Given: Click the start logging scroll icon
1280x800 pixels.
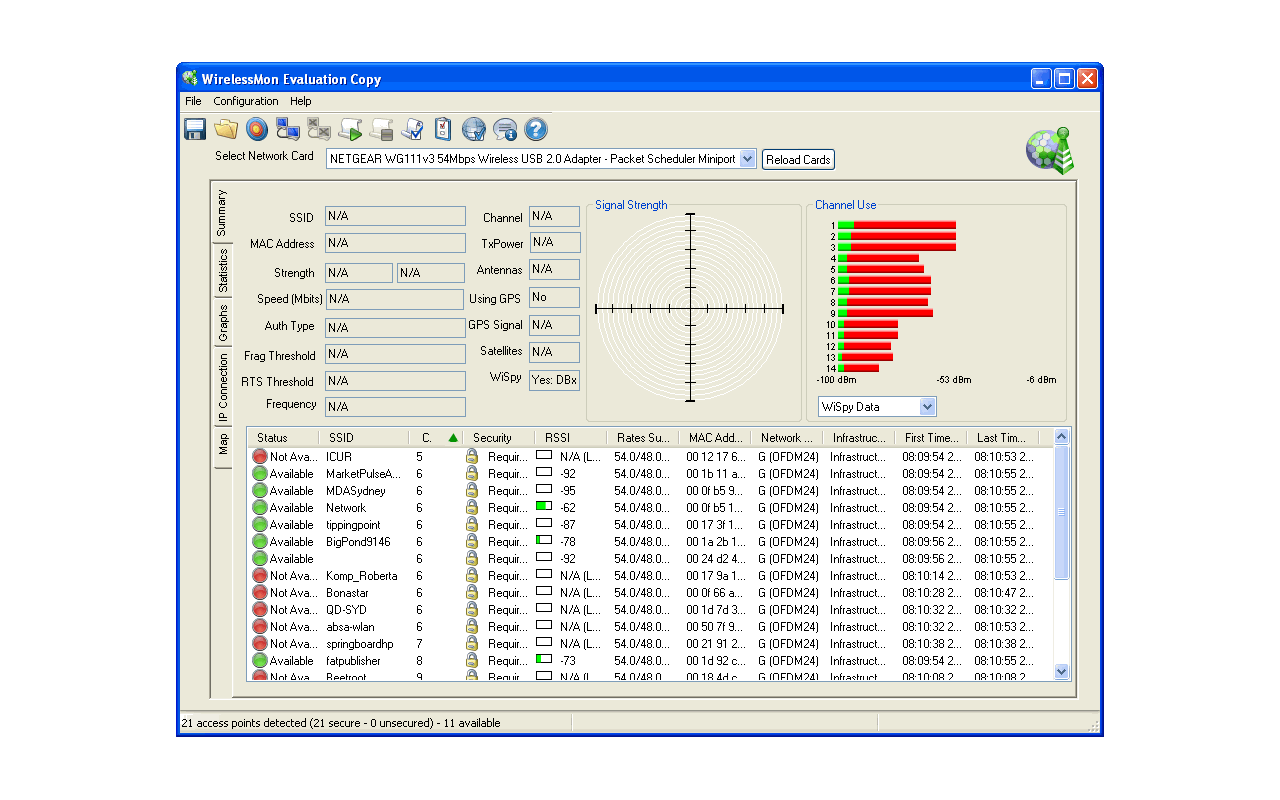Looking at the screenshot, I should pyautogui.click(x=350, y=129).
